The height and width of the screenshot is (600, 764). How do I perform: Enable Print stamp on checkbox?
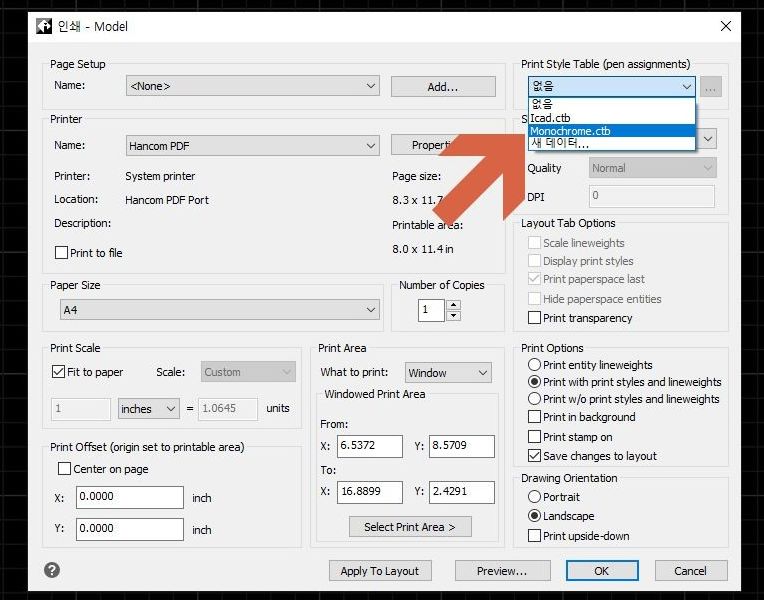[535, 437]
